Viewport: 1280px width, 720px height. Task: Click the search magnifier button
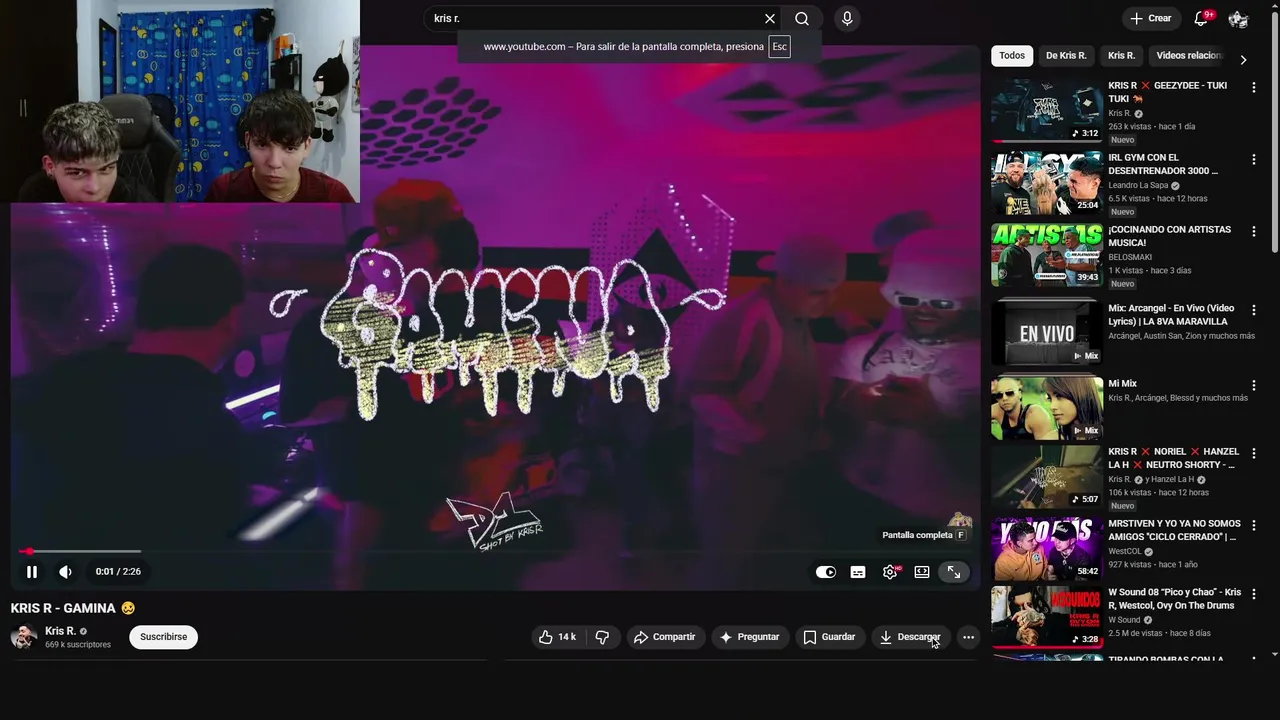click(802, 19)
